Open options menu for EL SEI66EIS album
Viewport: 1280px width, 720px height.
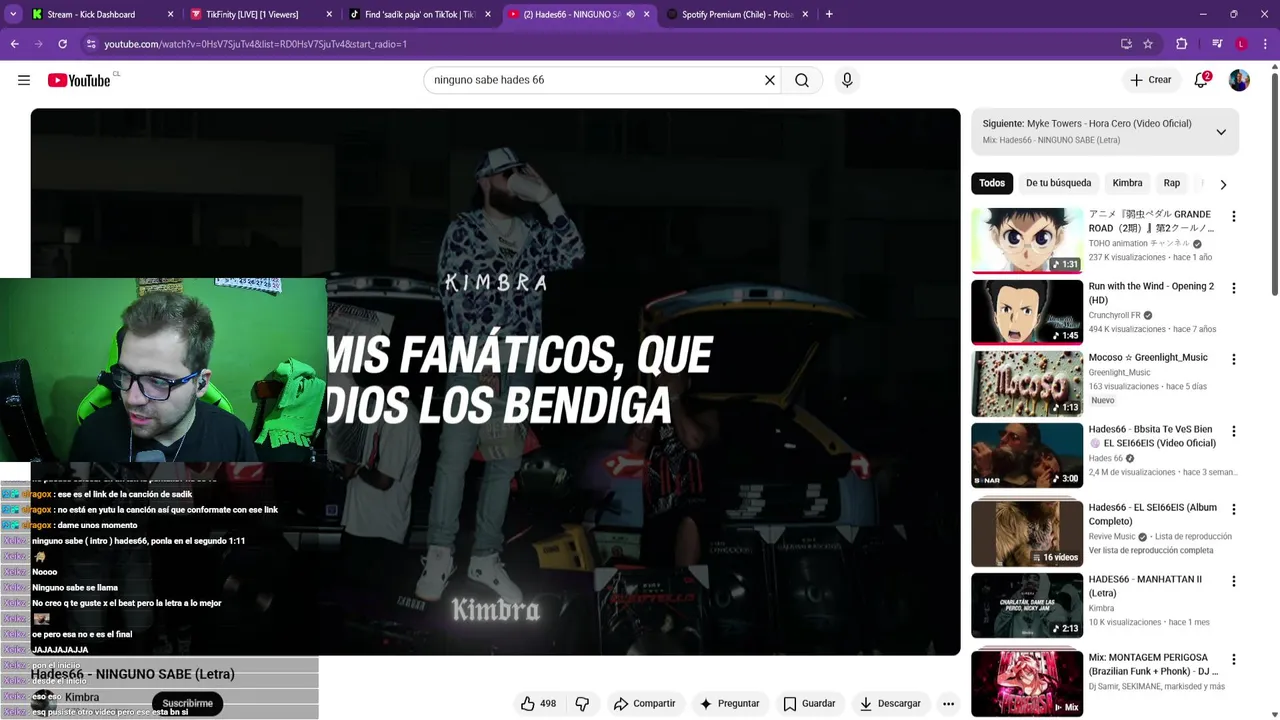pyautogui.click(x=1233, y=509)
